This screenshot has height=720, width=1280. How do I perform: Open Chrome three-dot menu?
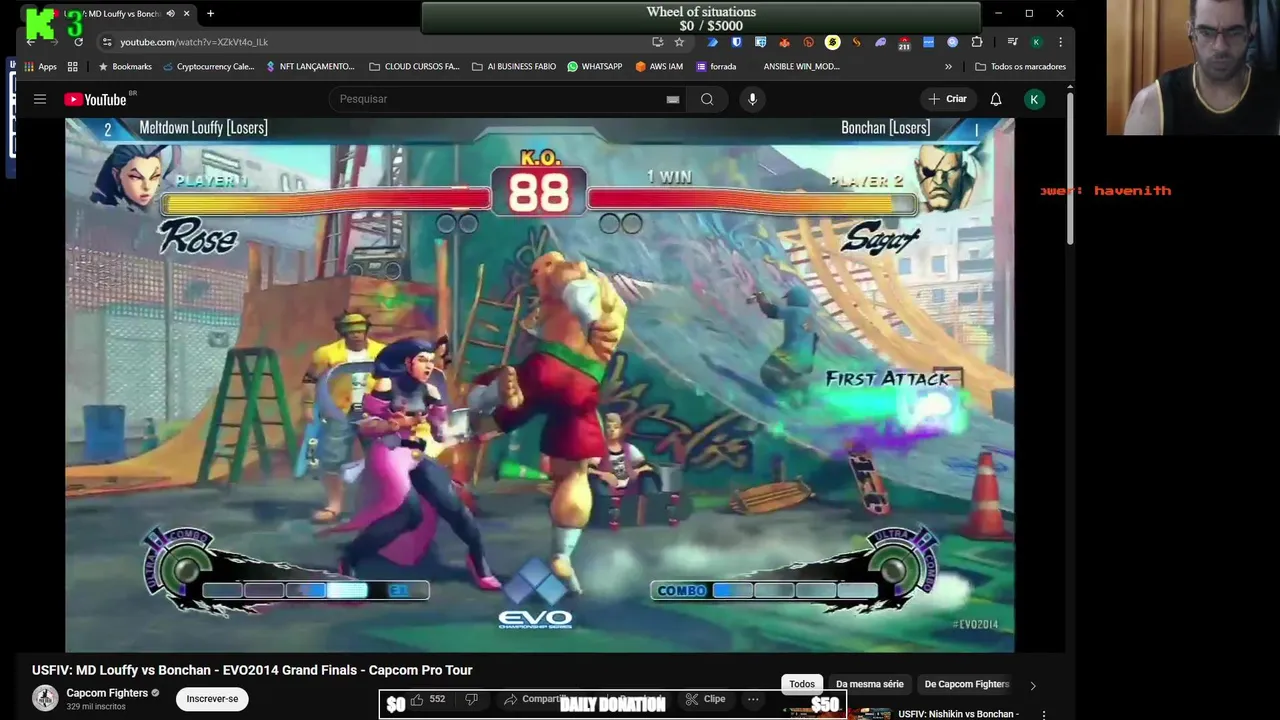point(1060,42)
